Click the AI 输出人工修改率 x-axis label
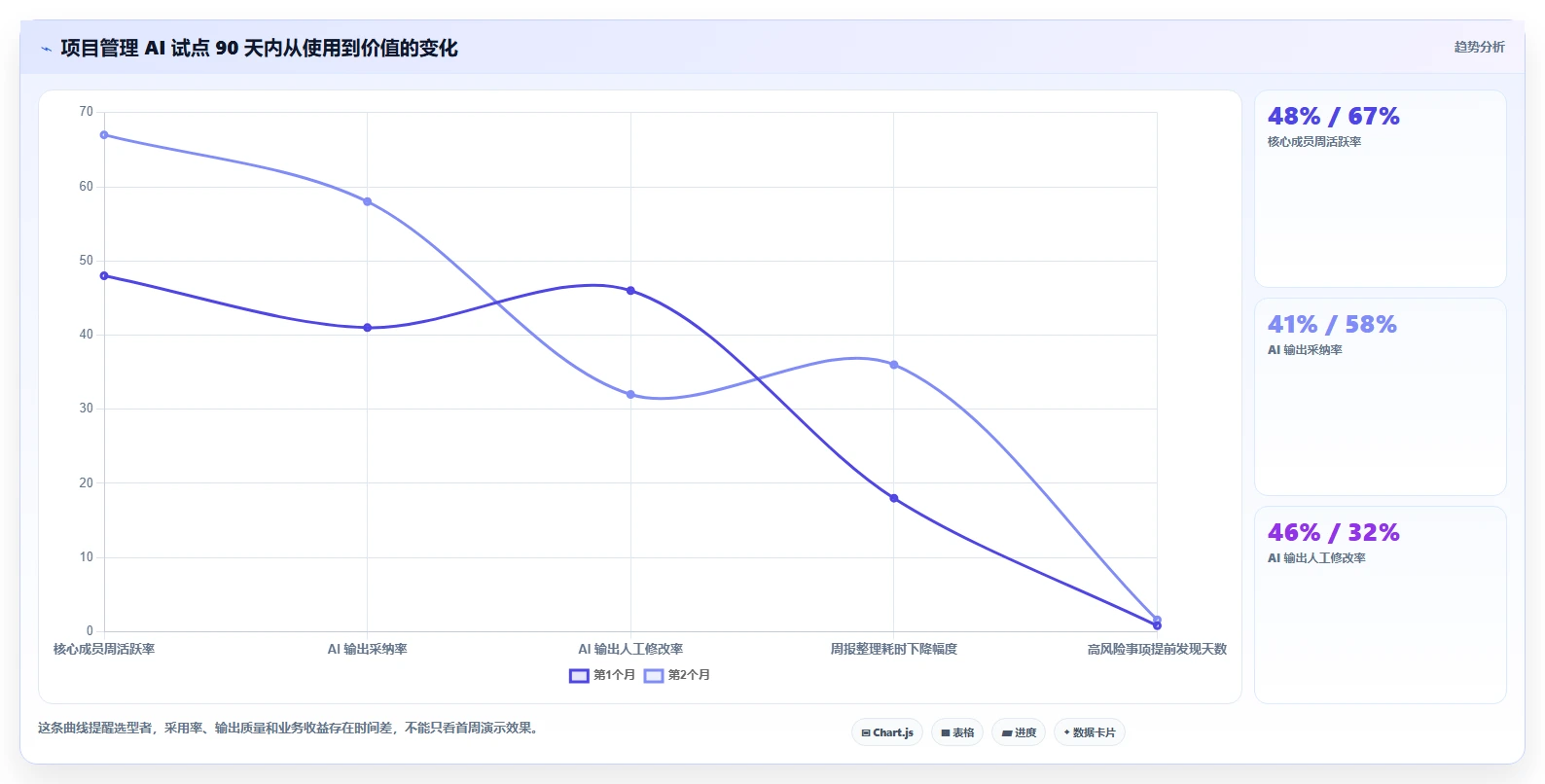1545x784 pixels. coord(630,649)
